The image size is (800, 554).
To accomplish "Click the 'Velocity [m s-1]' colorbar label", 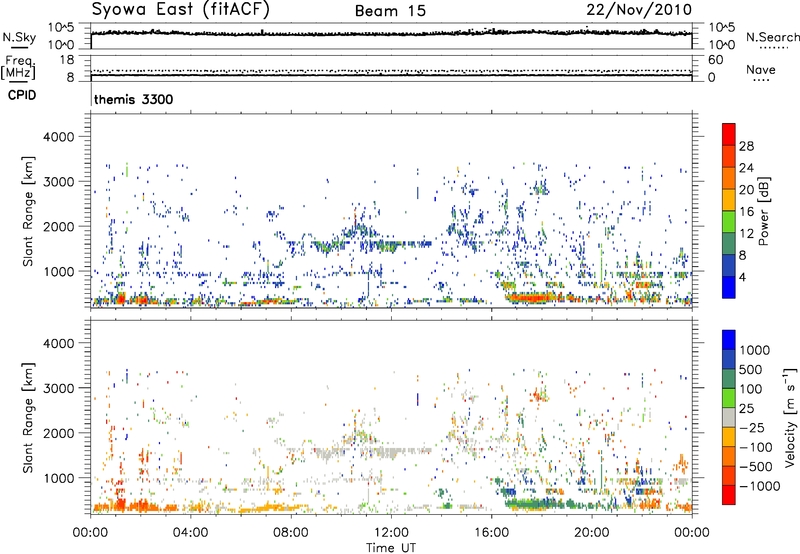I will [790, 417].
